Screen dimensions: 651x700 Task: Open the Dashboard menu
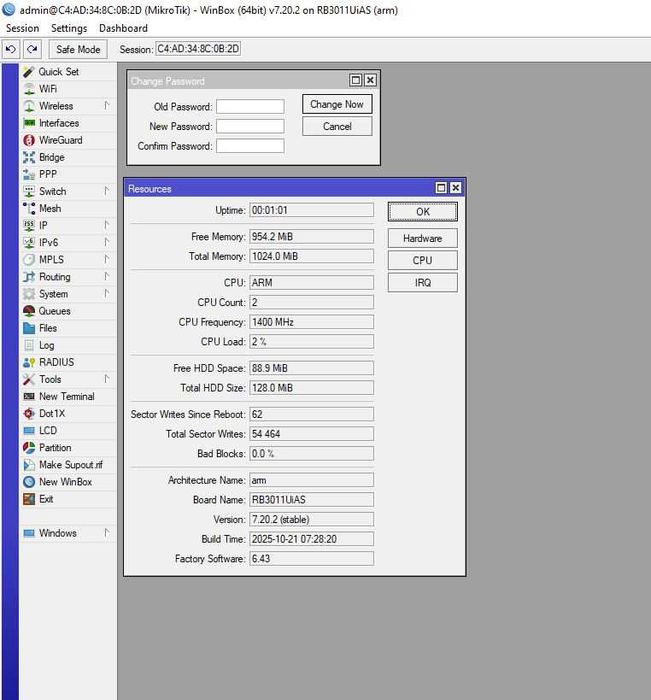(x=123, y=28)
